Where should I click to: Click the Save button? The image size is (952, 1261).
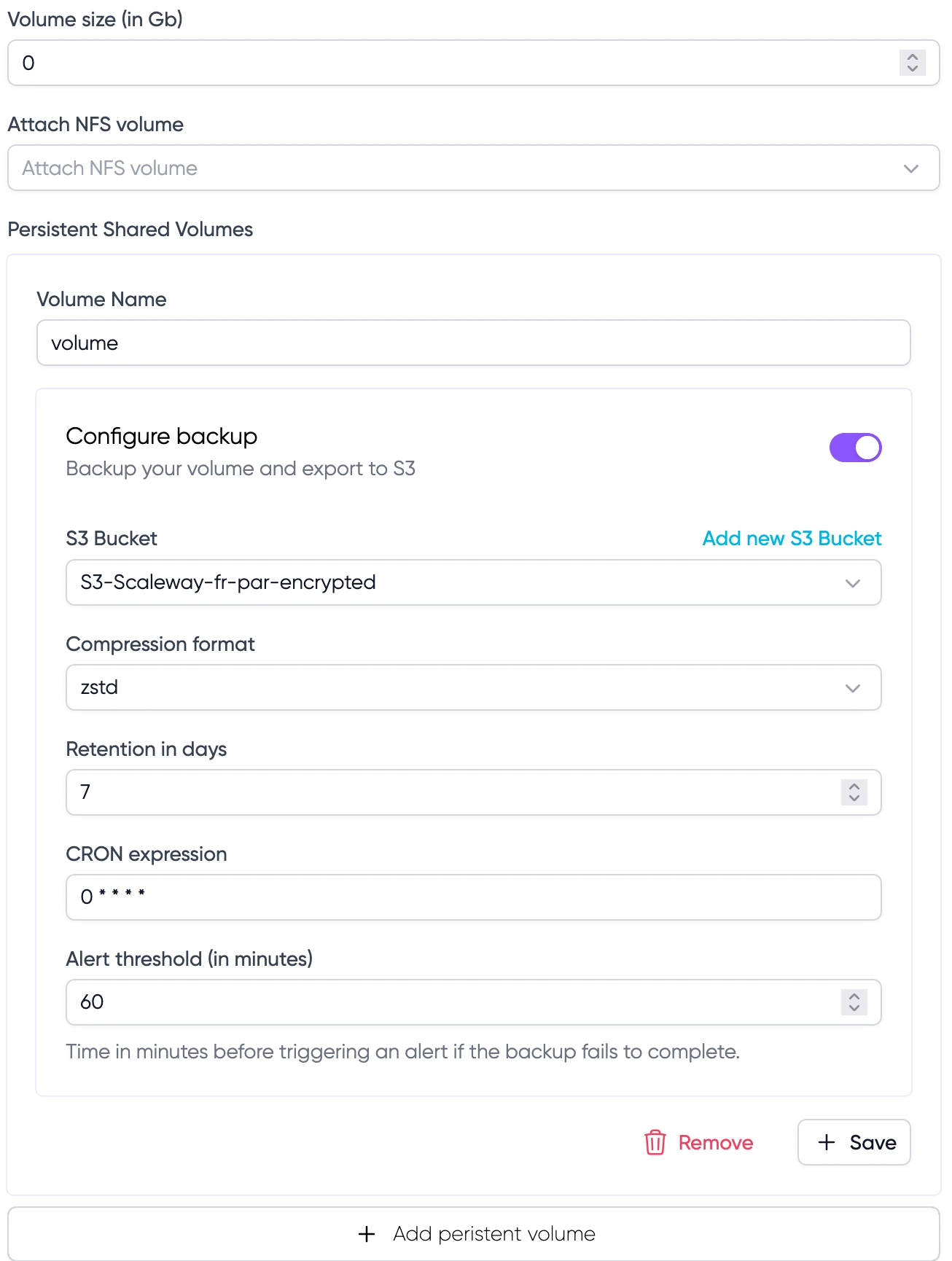[x=854, y=1142]
